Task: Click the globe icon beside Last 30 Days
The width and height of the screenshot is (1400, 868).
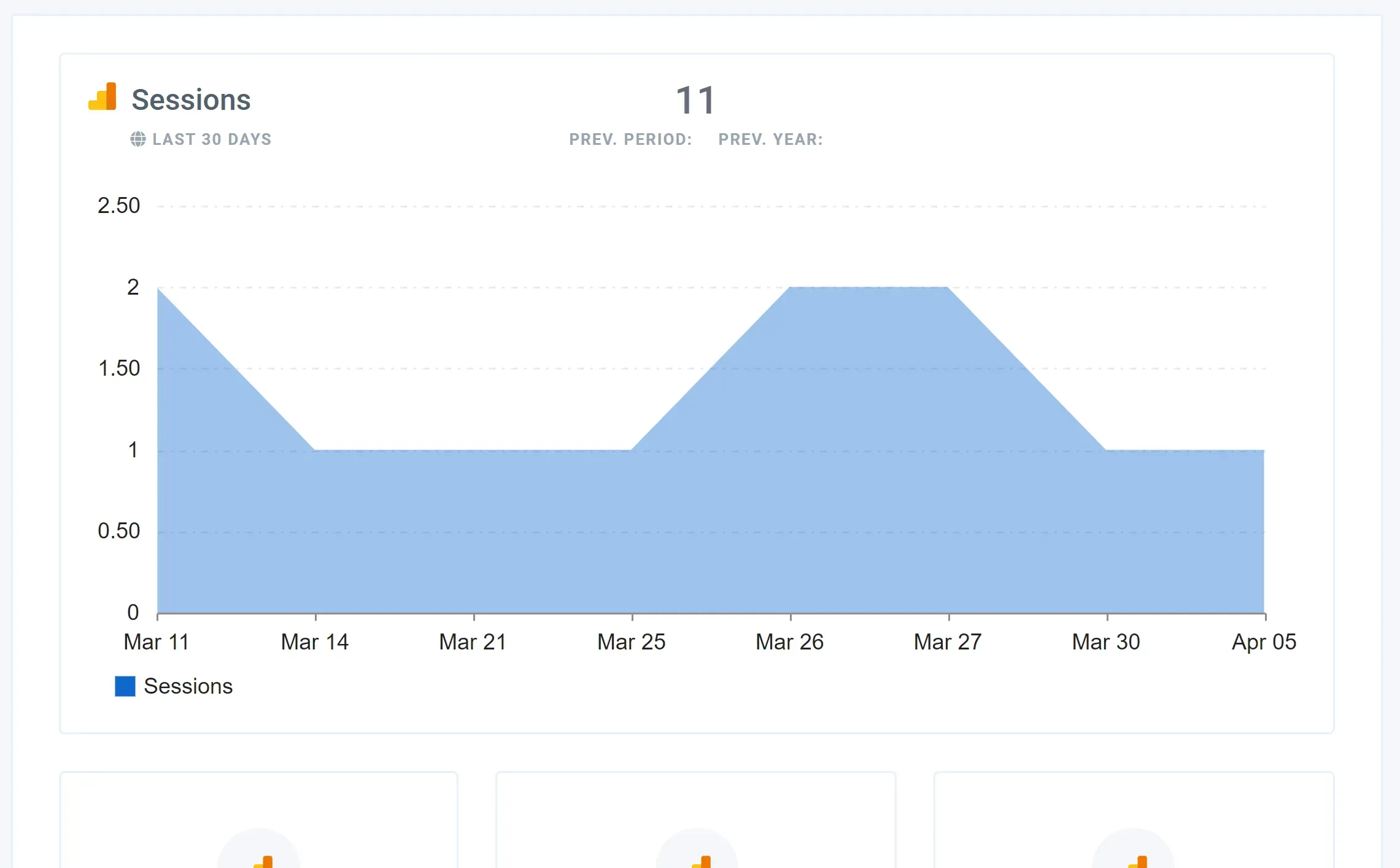Action: coord(138,139)
